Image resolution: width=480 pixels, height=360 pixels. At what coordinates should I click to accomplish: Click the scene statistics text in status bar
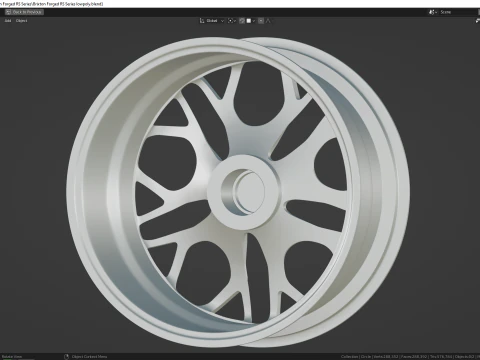tap(410, 357)
